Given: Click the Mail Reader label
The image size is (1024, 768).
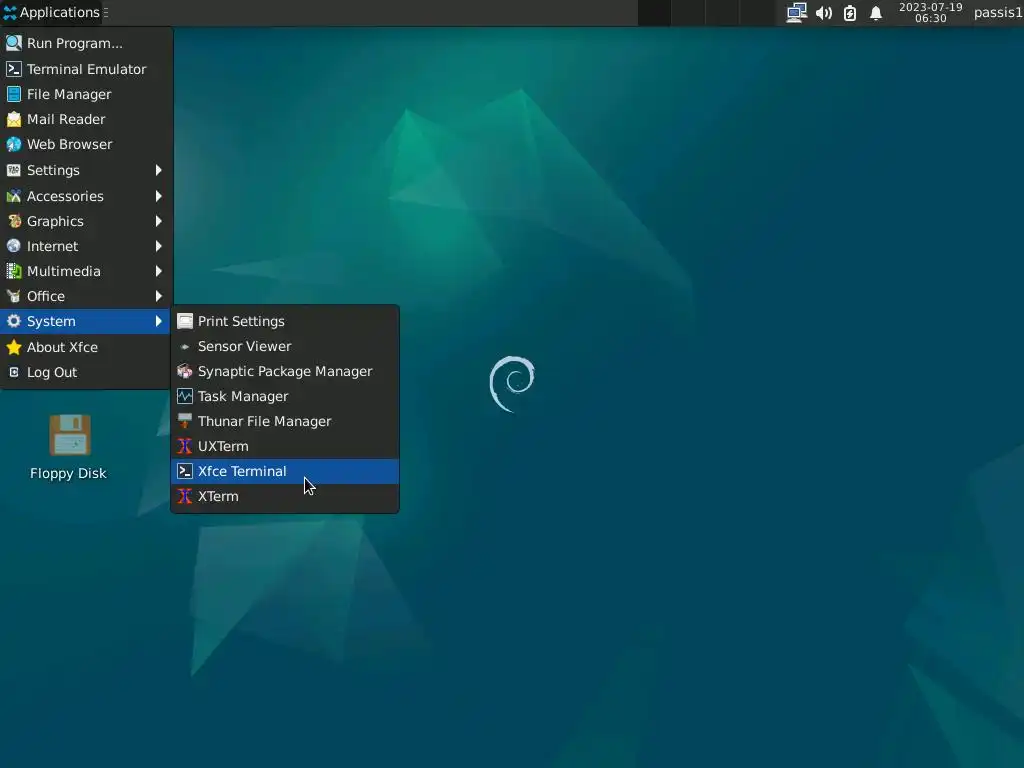Looking at the screenshot, I should pyautogui.click(x=66, y=120).
